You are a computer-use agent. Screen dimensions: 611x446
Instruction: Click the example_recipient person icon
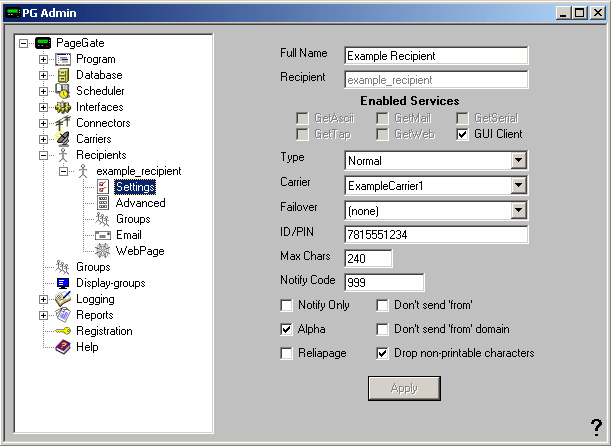tap(83, 171)
